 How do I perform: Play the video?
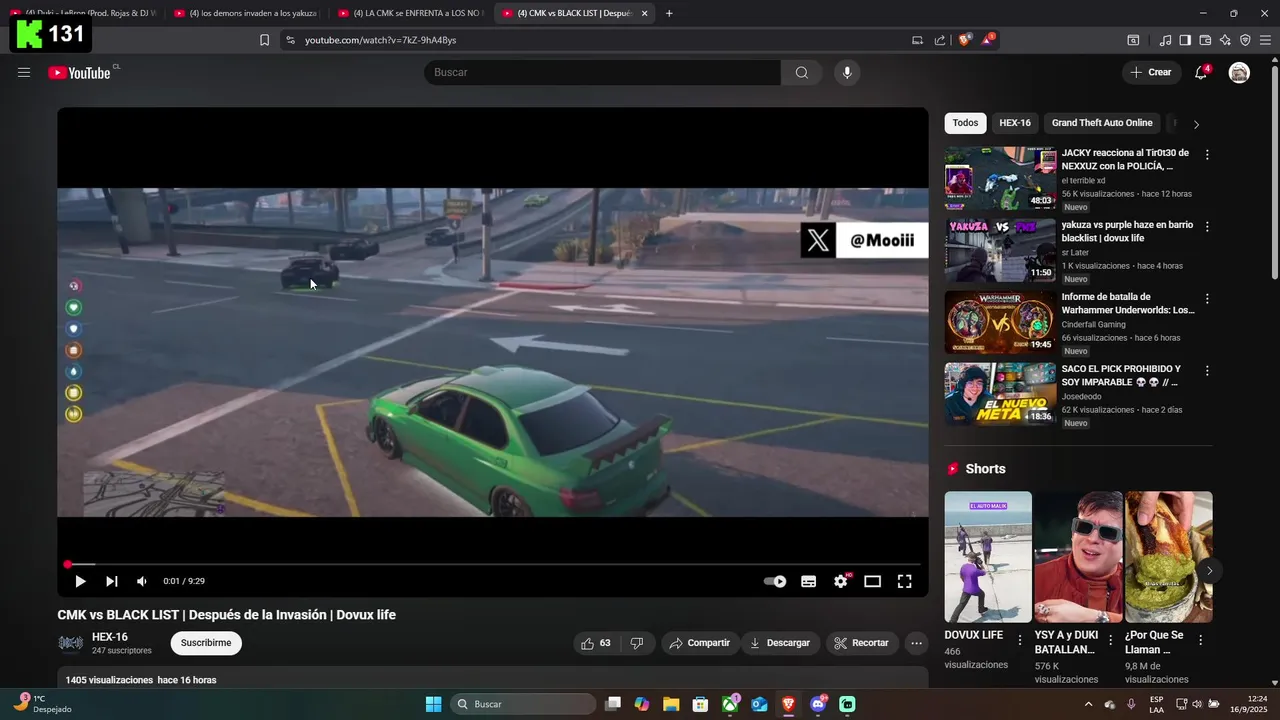pos(80,581)
